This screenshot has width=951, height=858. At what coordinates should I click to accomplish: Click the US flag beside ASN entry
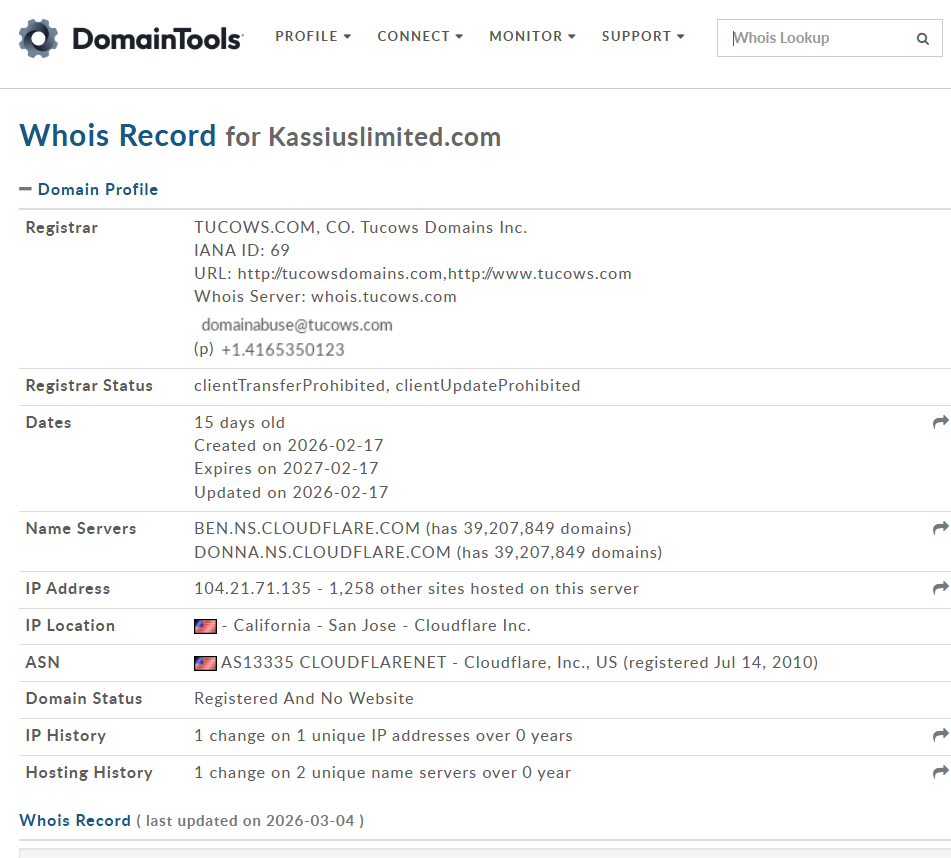pyautogui.click(x=205, y=662)
